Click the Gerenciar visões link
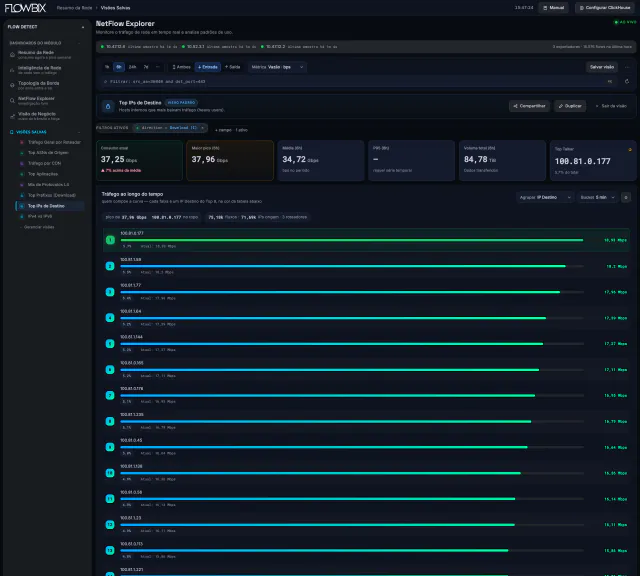The height and width of the screenshot is (576, 640). [x=38, y=227]
